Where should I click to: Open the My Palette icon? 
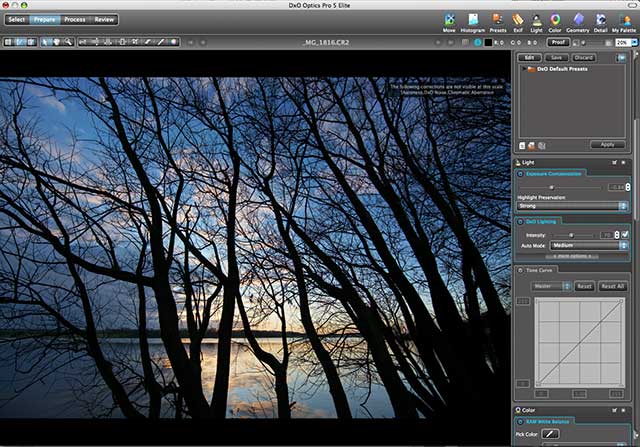point(624,22)
